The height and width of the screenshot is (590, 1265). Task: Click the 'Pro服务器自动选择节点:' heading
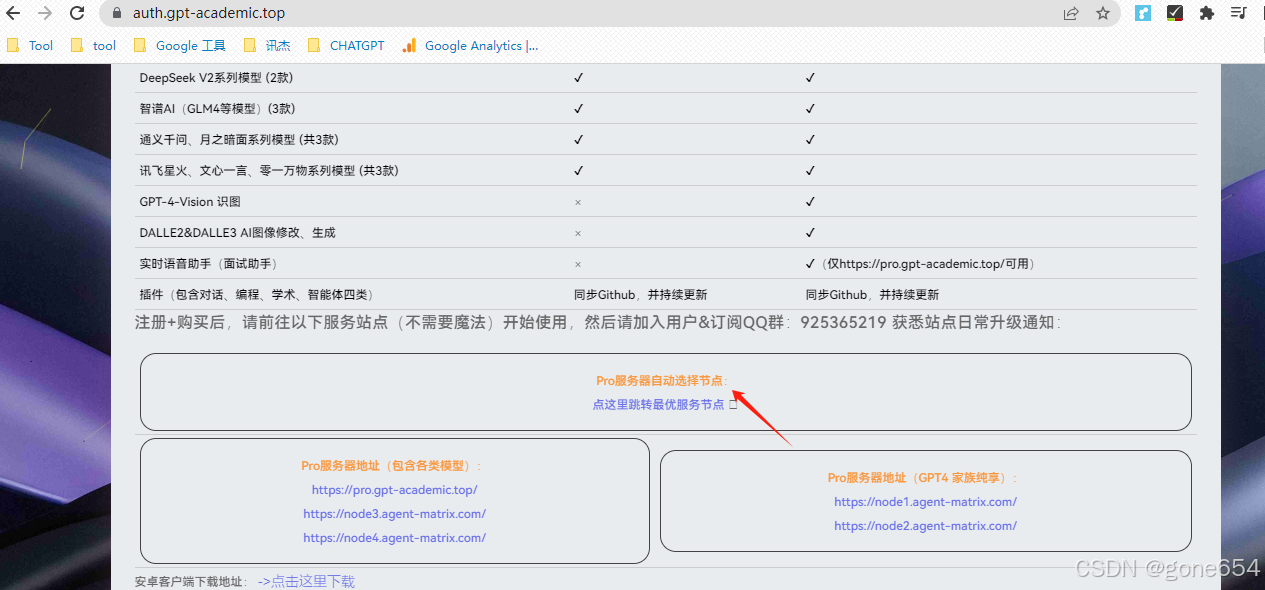[663, 381]
